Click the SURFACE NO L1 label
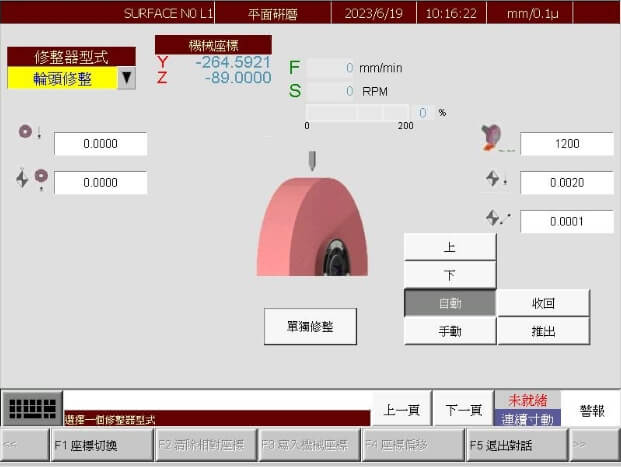The height and width of the screenshot is (467, 621). pos(169,13)
